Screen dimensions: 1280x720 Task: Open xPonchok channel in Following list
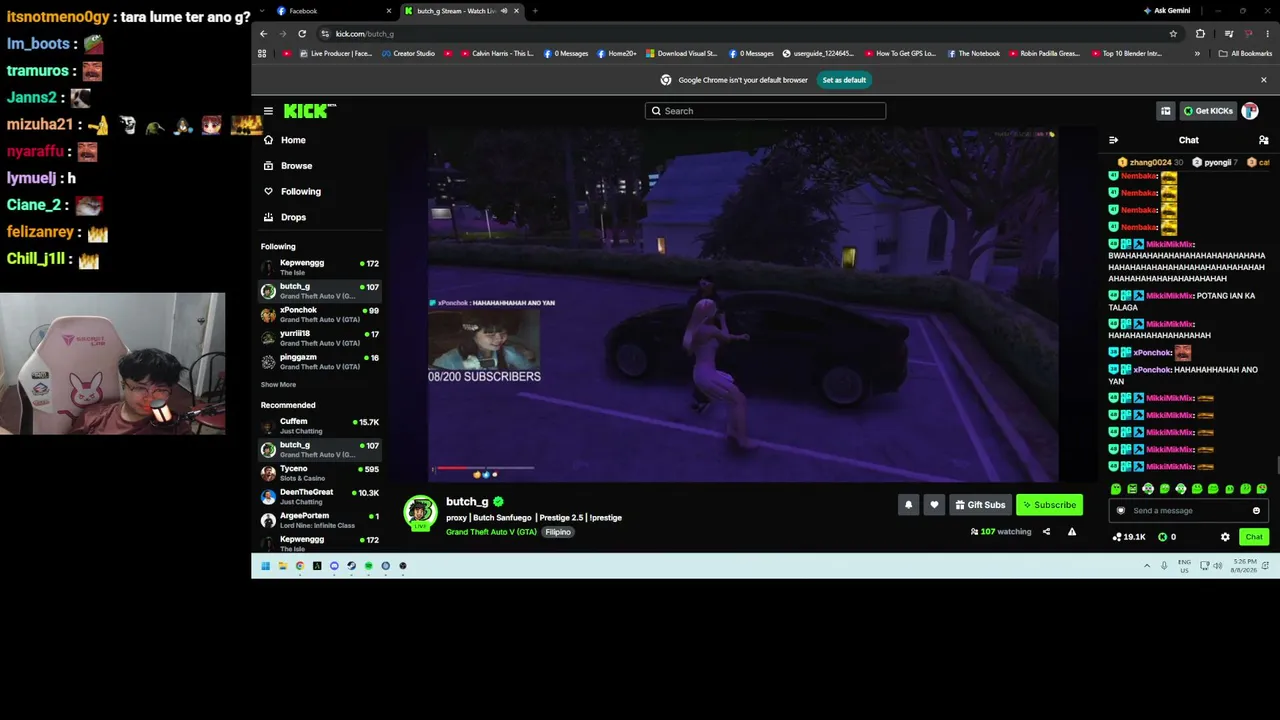tap(320, 314)
